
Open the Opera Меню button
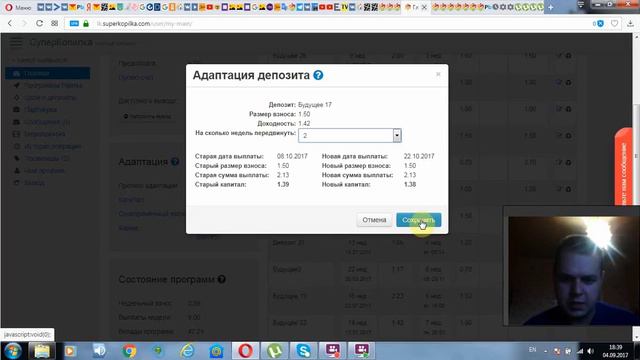coord(18,7)
